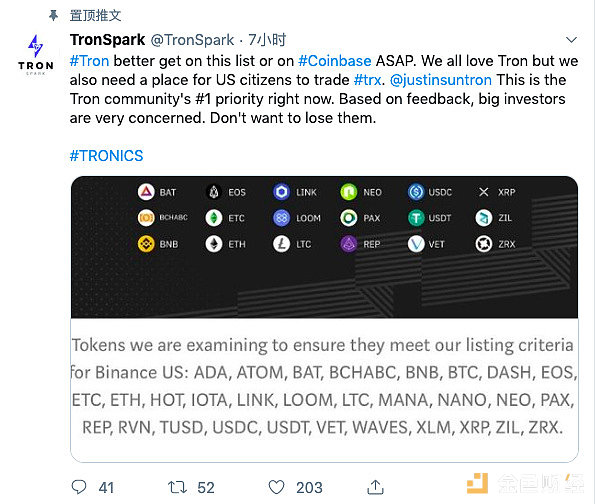The height and width of the screenshot is (504, 595).
Task: Click the TronSpark profile avatar
Action: click(36, 54)
